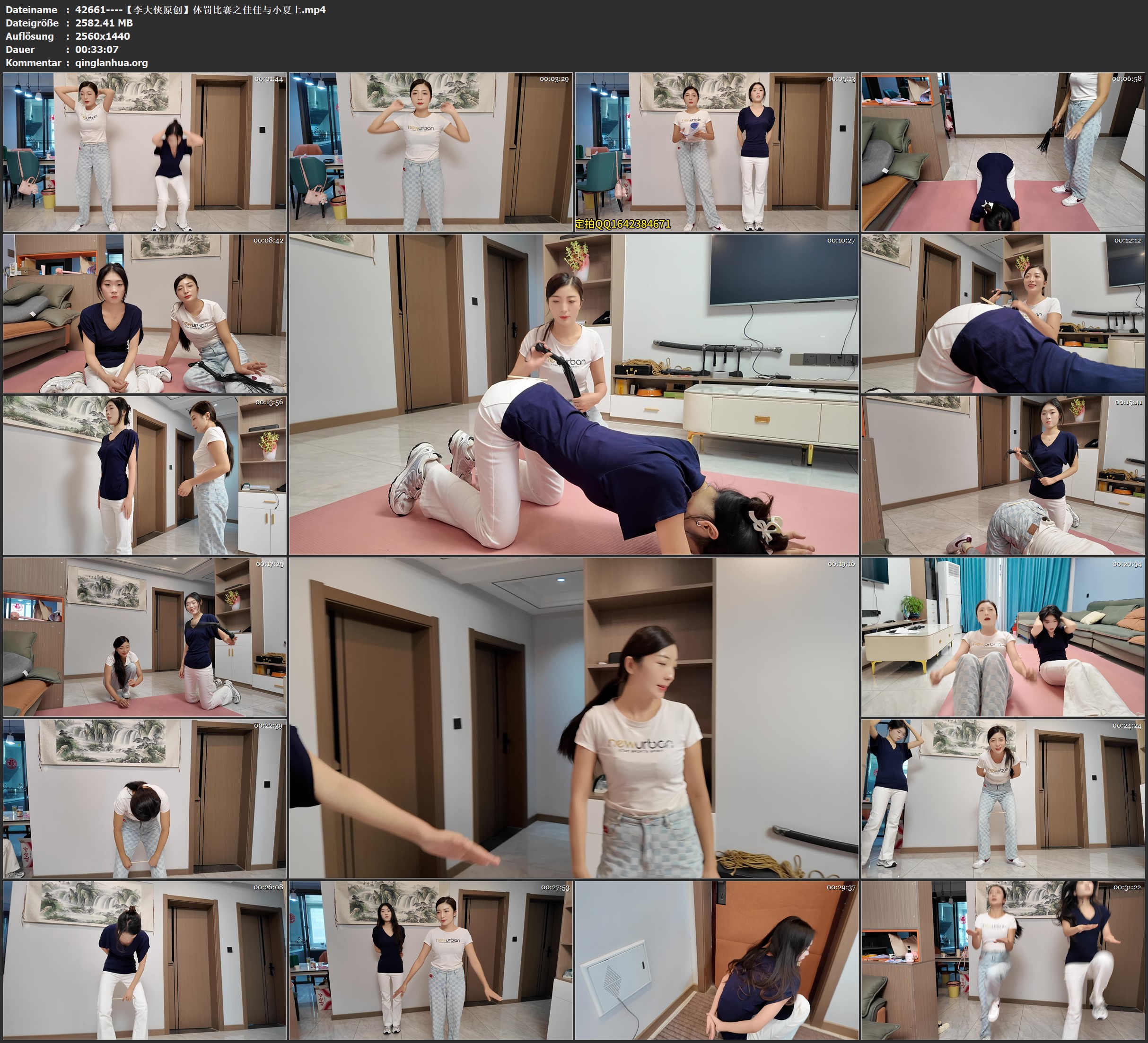Click the thumbnail marked 00:12:12
The width and height of the screenshot is (1148, 1043).
coord(1003,313)
